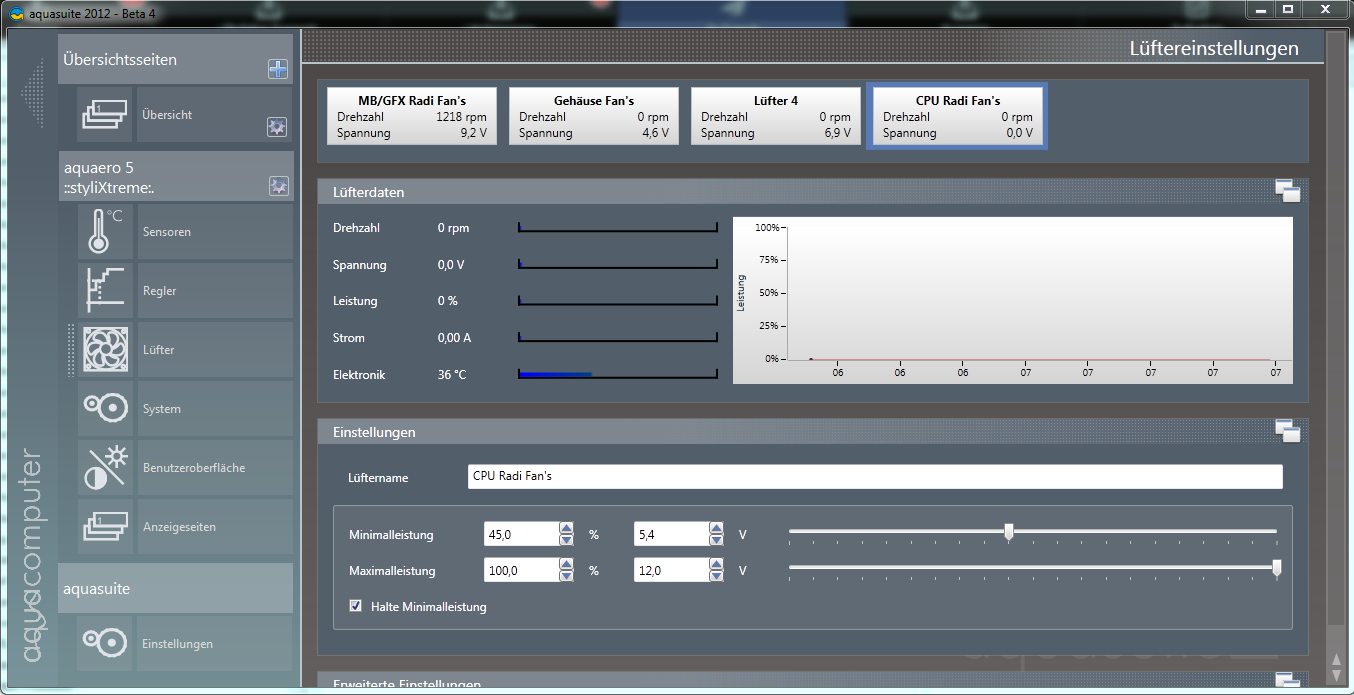This screenshot has width=1354, height=695.
Task: Open the System gears icon
Action: (x=105, y=409)
